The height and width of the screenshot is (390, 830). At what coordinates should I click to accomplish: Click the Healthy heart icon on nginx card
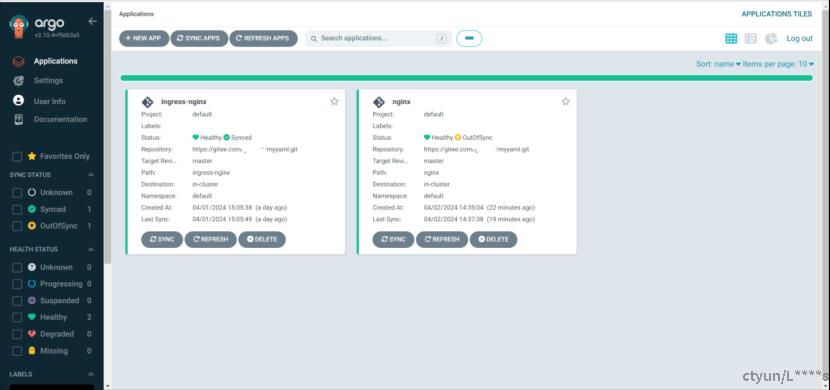tap(427, 138)
